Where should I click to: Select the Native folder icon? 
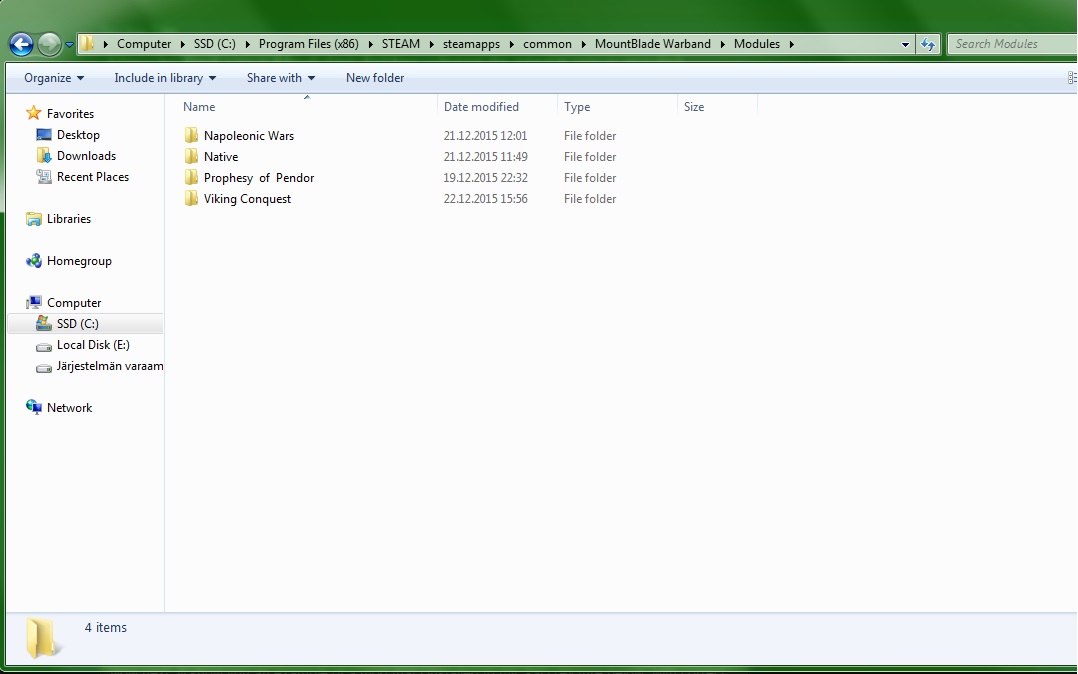[191, 156]
